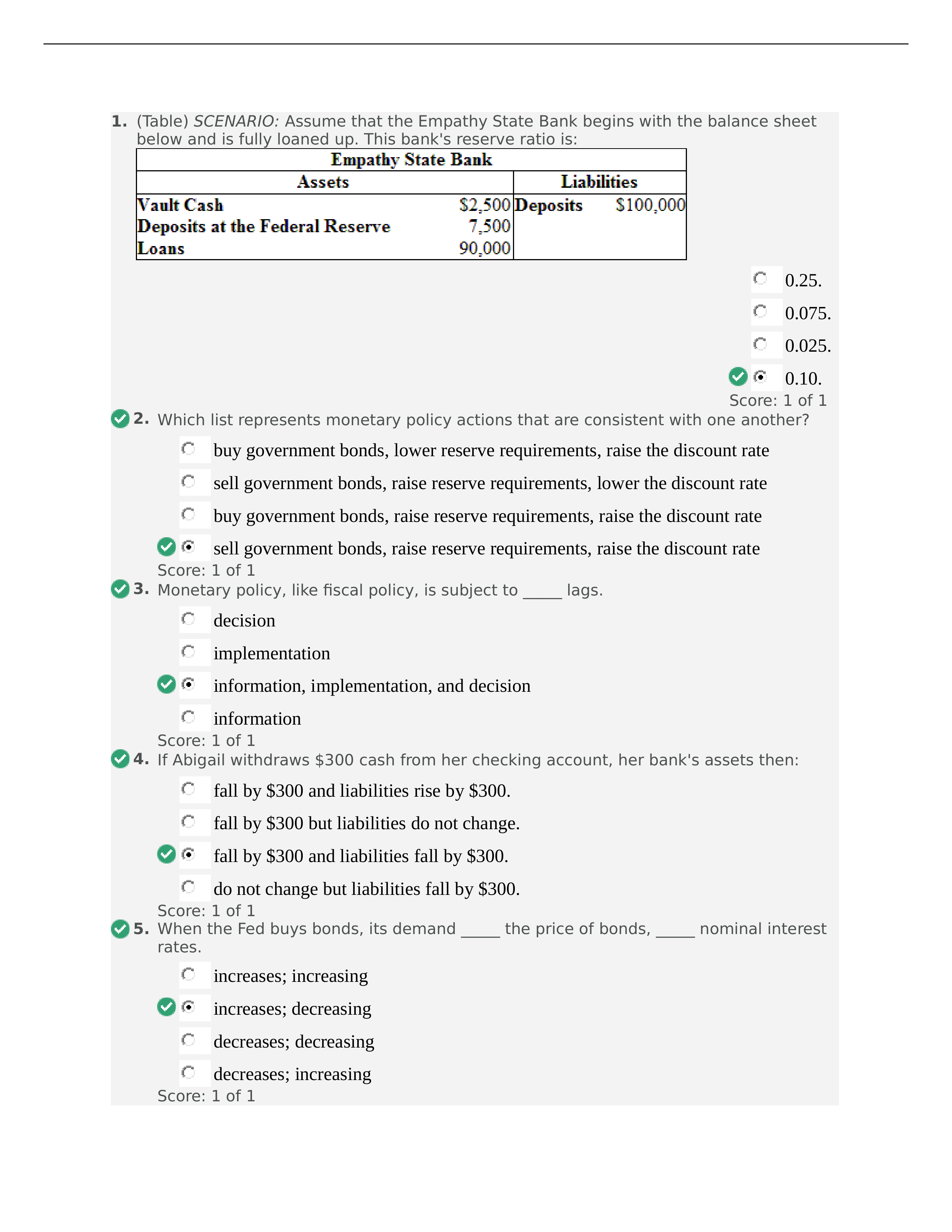Screen dimensions: 952x1232
Task: Select the 0.075 answer radio button
Action: (760, 311)
